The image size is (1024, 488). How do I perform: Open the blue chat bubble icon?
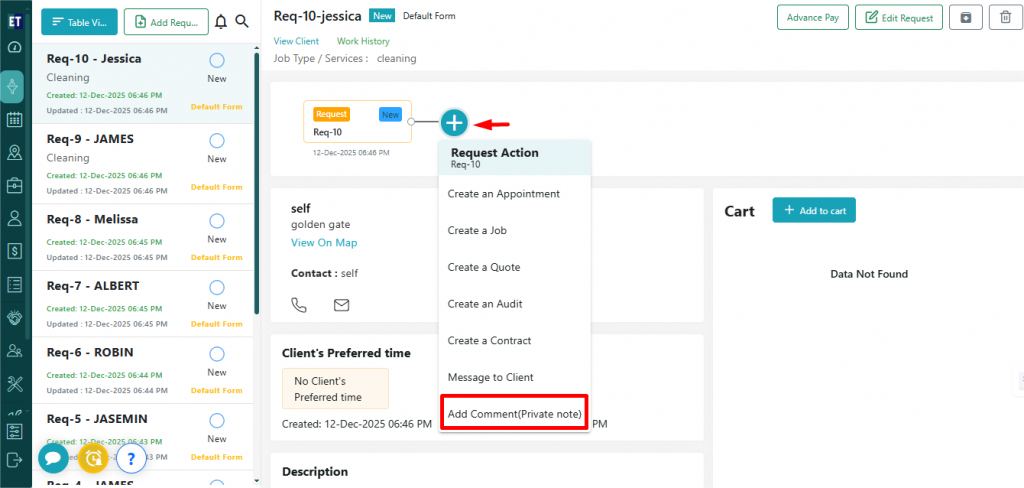coord(54,458)
